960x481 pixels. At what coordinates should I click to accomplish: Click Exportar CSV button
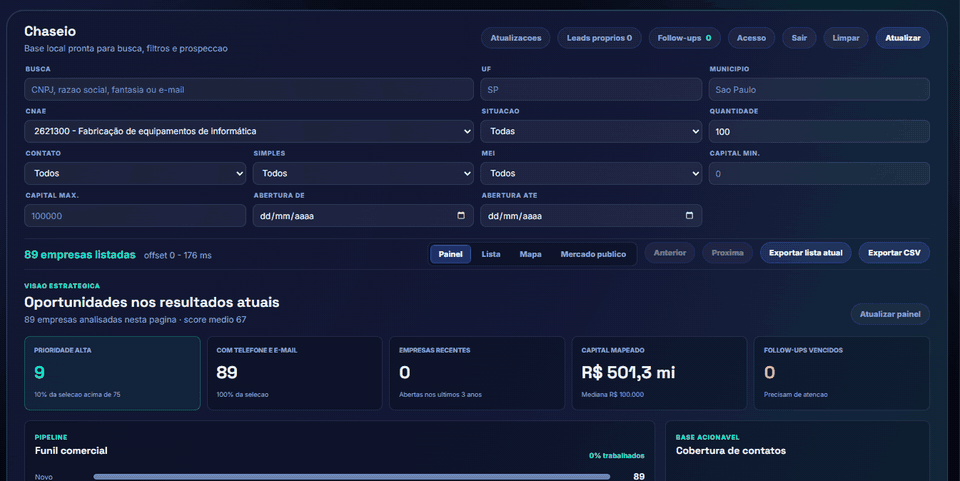click(894, 253)
